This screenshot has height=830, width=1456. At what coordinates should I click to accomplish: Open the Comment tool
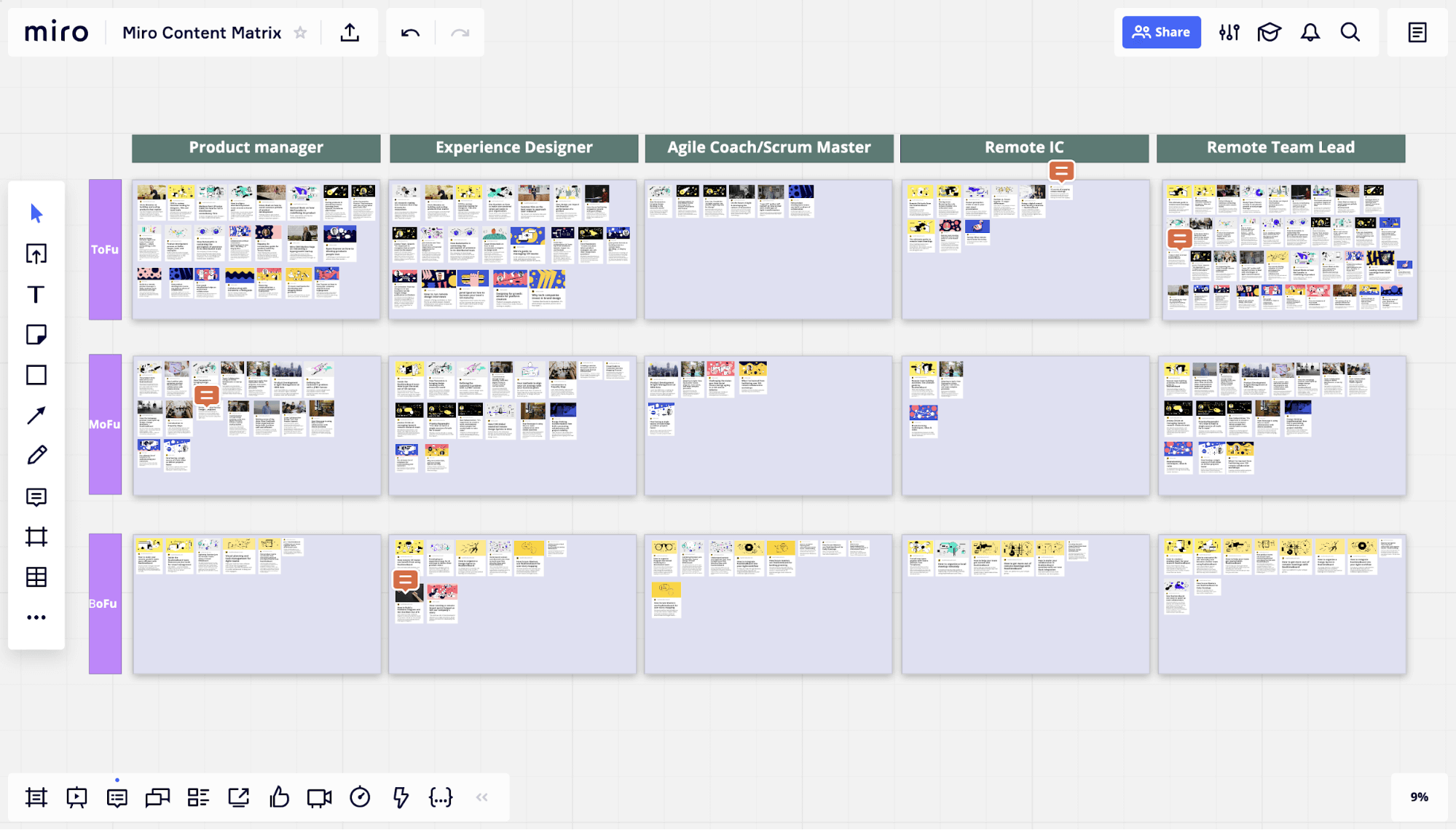36,497
